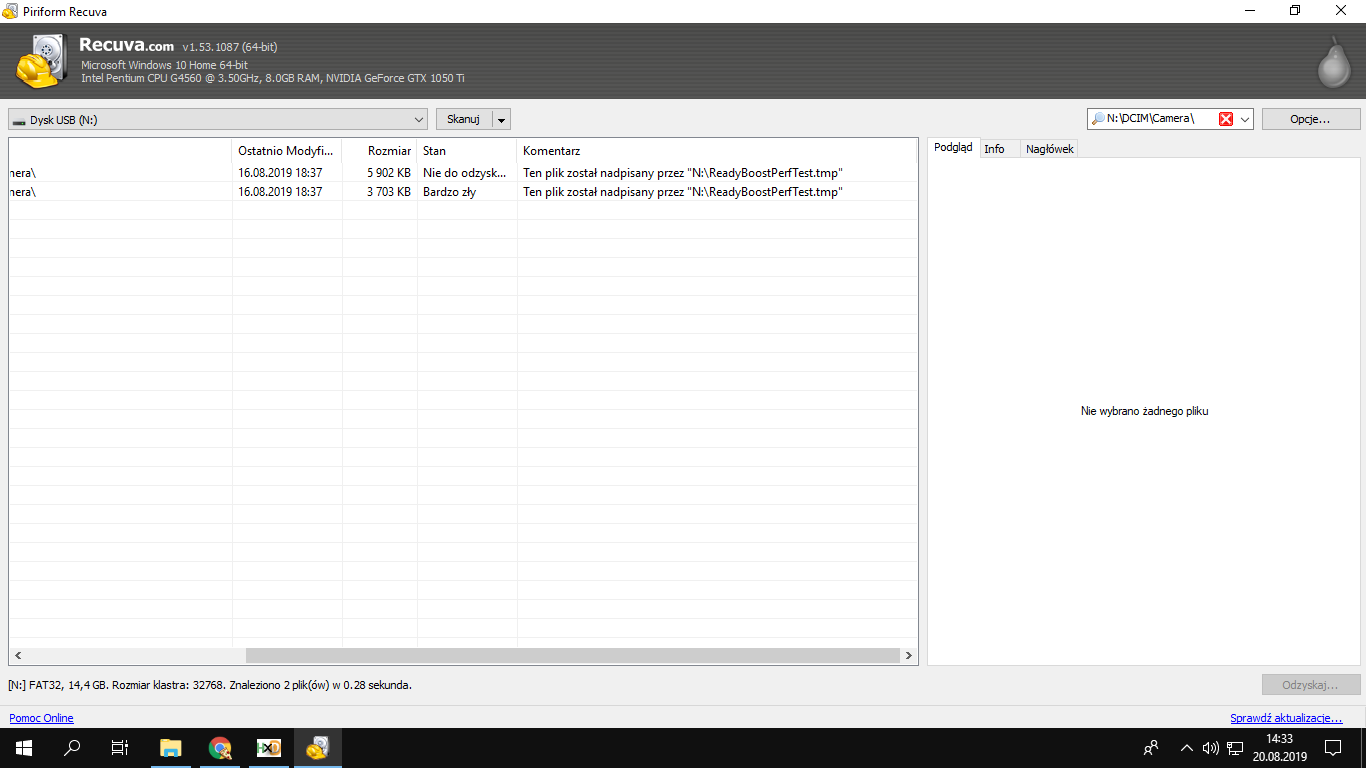Switch to the Nagłówek tab
This screenshot has width=1366, height=768.
1050,149
